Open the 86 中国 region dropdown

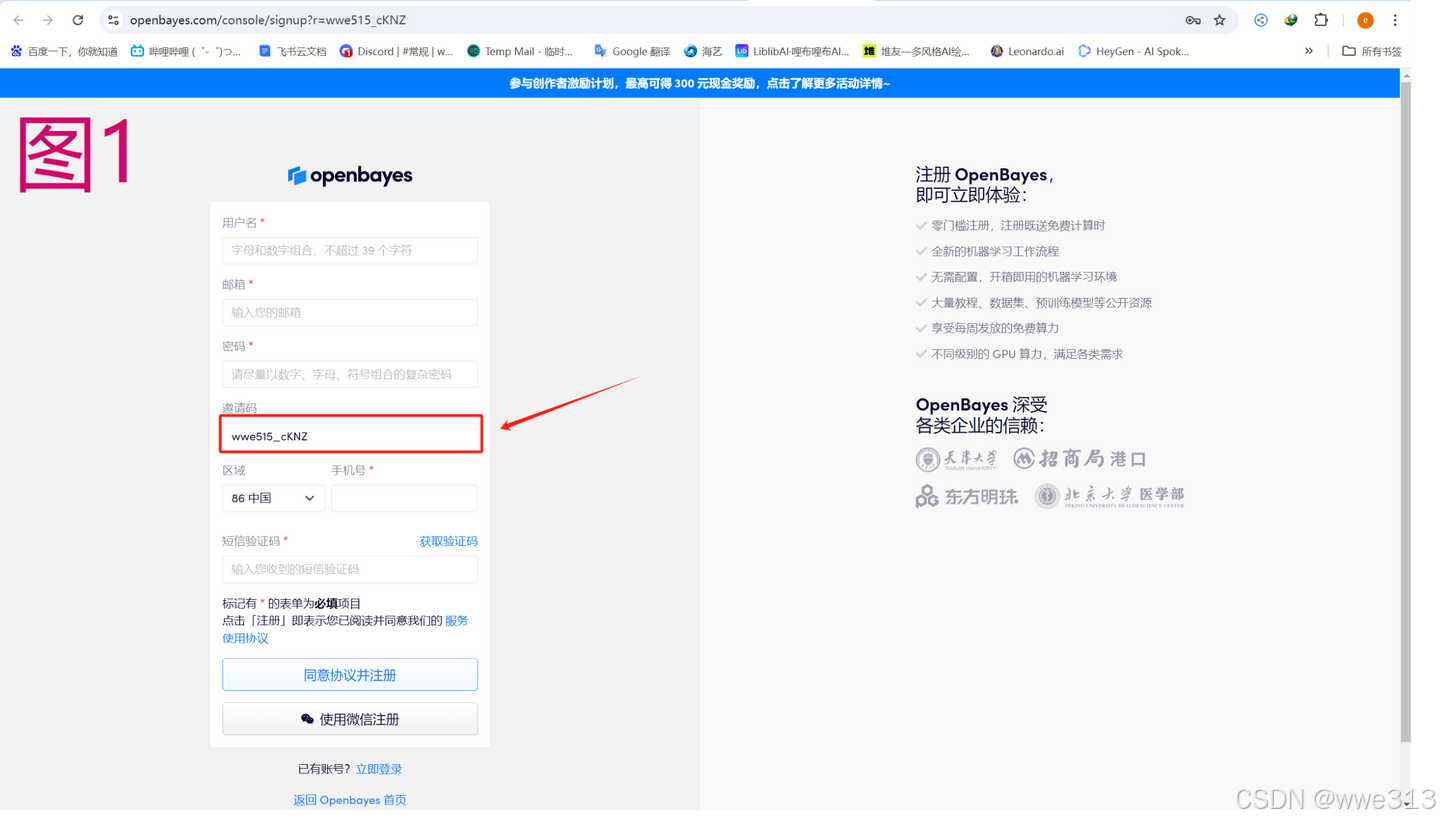click(273, 497)
